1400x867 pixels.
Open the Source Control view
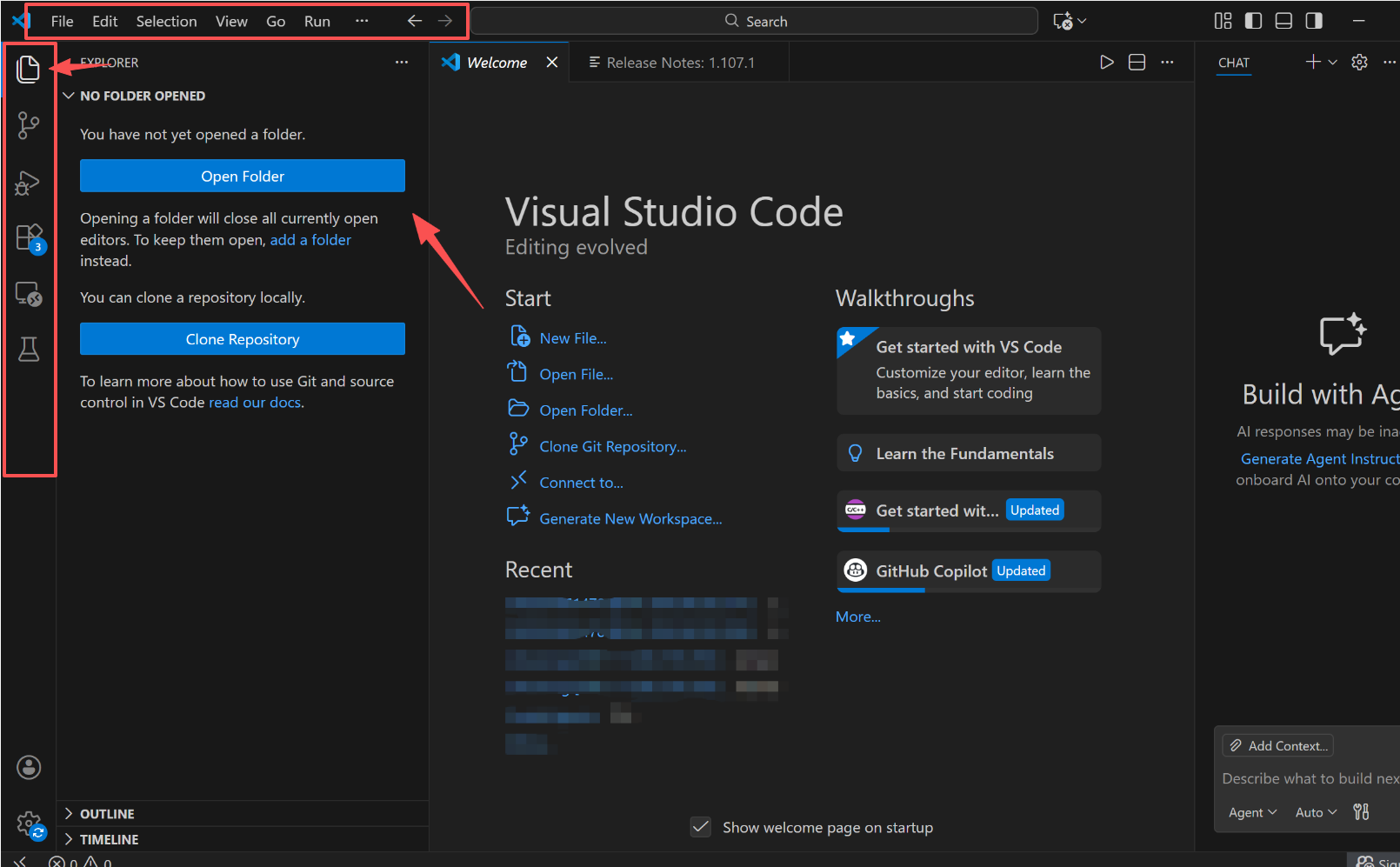point(29,125)
